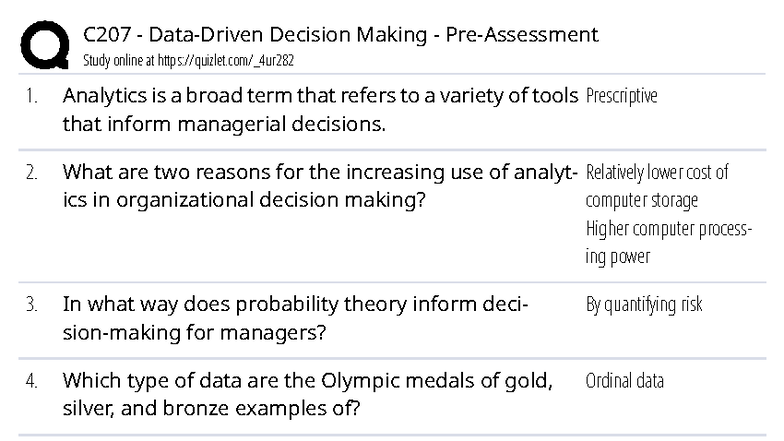The height and width of the screenshot is (441, 784).
Task: Click the 'Relatively lower cost' answer line
Action: [657, 173]
